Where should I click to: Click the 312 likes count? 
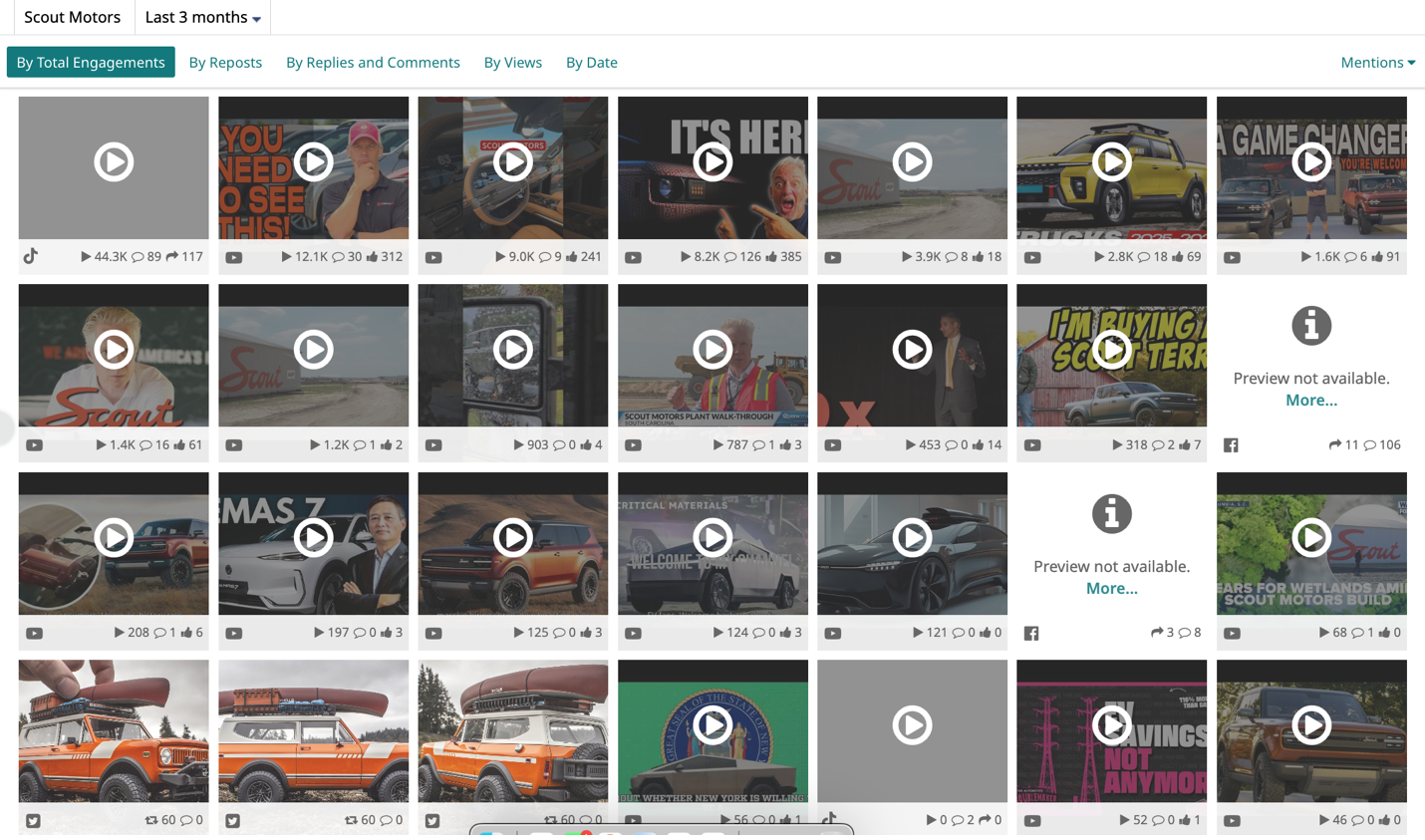(385, 257)
